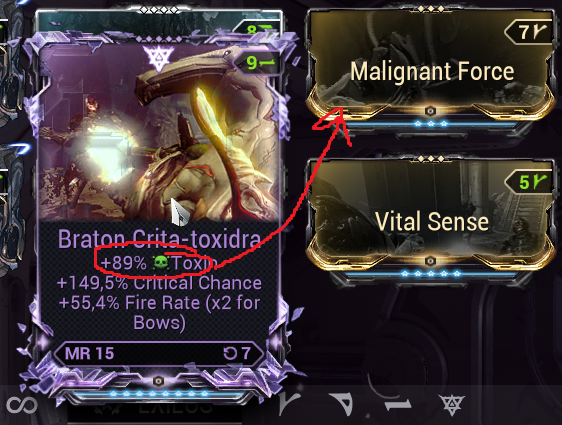
Task: Click the reroll count 7 indicator
Action: [x=237, y=353]
